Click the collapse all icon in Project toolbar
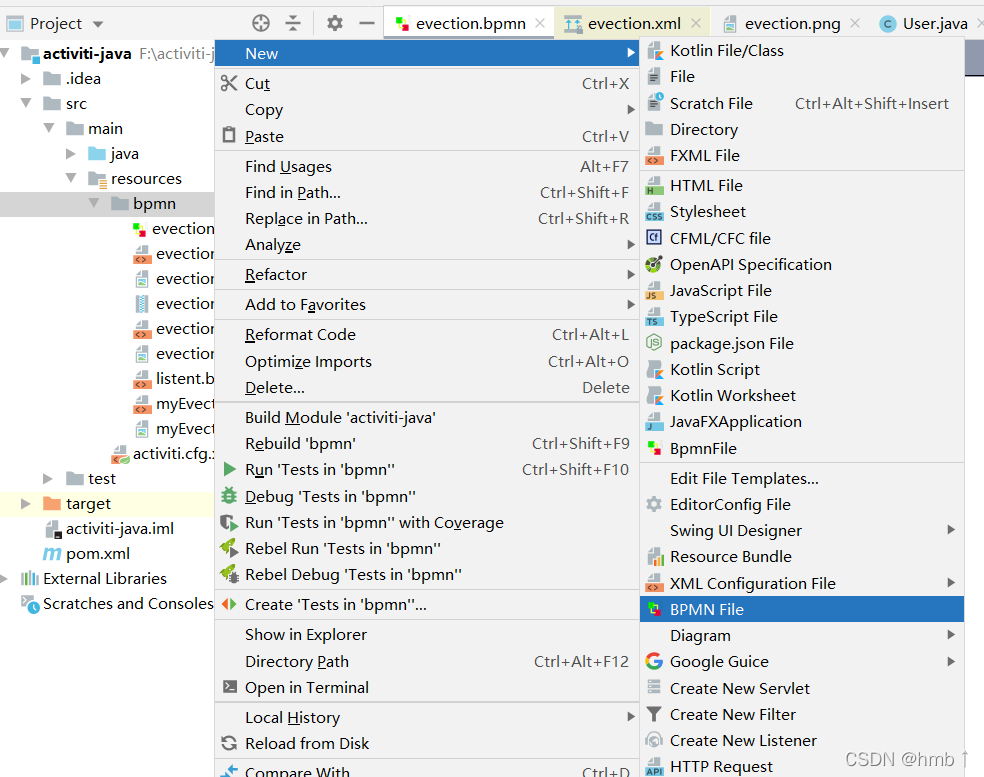Viewport: 984px width, 777px height. pyautogui.click(x=293, y=23)
